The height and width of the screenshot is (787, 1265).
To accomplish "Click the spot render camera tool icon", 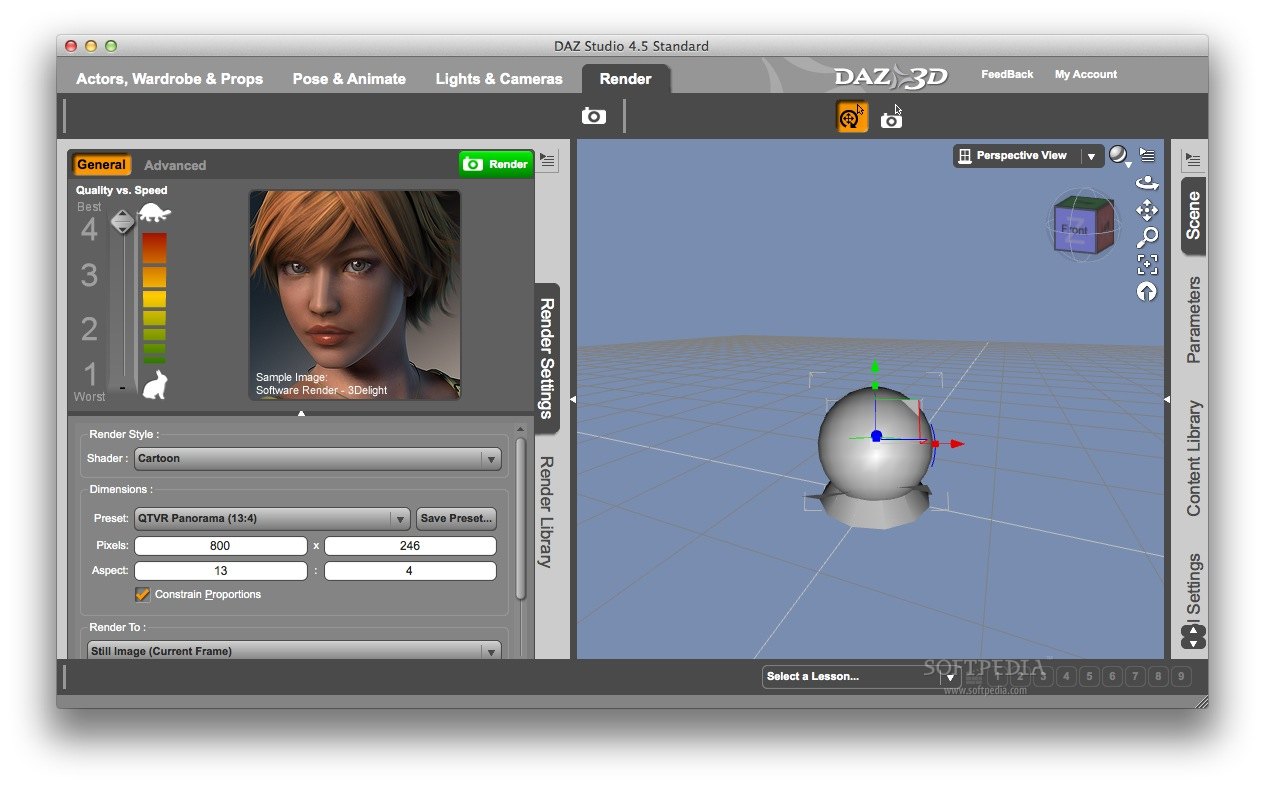I will pos(891,118).
